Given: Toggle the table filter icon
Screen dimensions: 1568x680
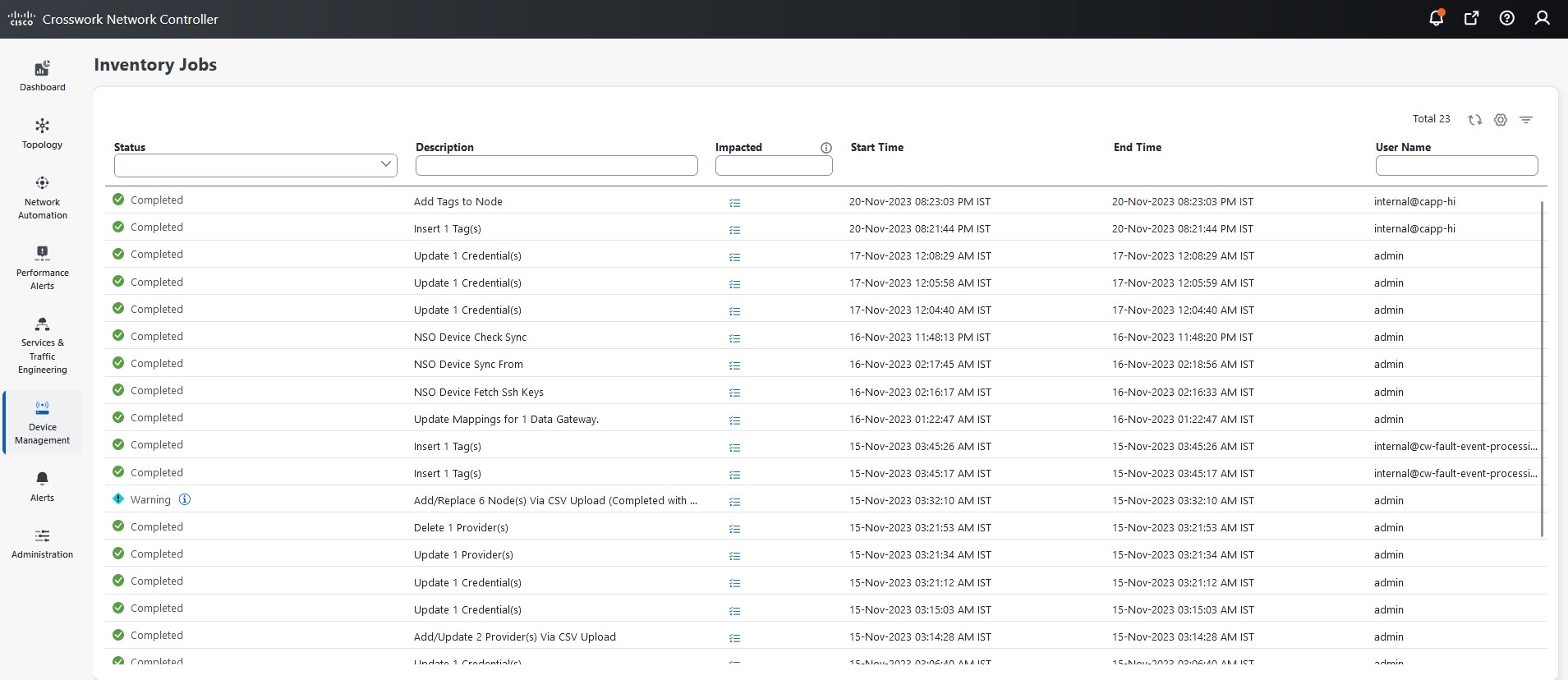Looking at the screenshot, I should (x=1525, y=120).
